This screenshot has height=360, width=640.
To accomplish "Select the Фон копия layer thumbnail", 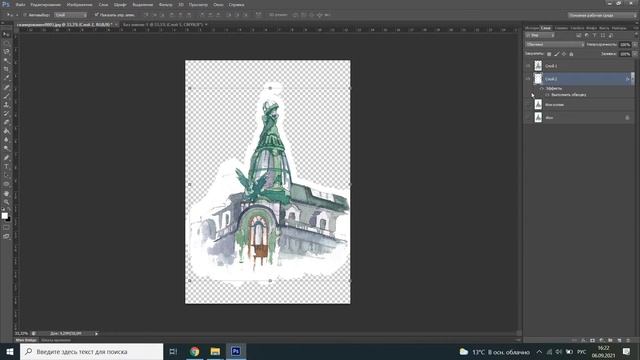I will (x=538, y=105).
